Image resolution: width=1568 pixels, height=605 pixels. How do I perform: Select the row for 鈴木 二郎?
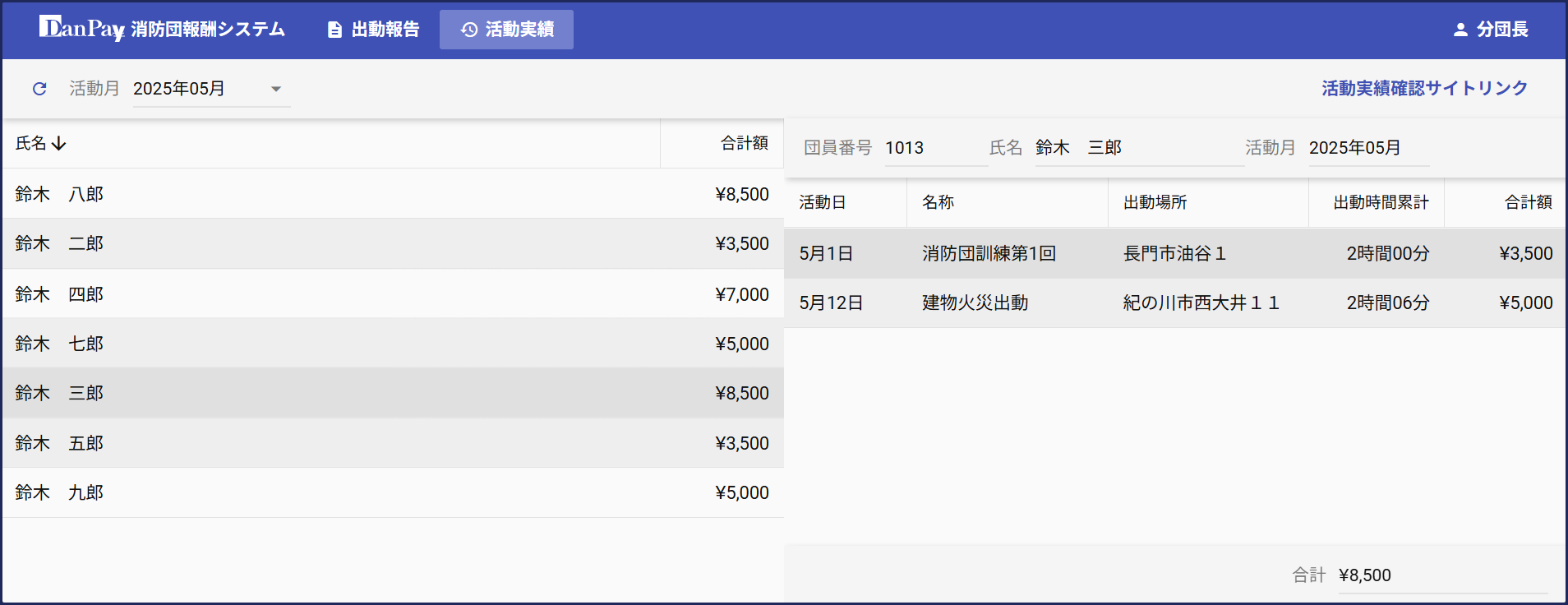tap(392, 243)
